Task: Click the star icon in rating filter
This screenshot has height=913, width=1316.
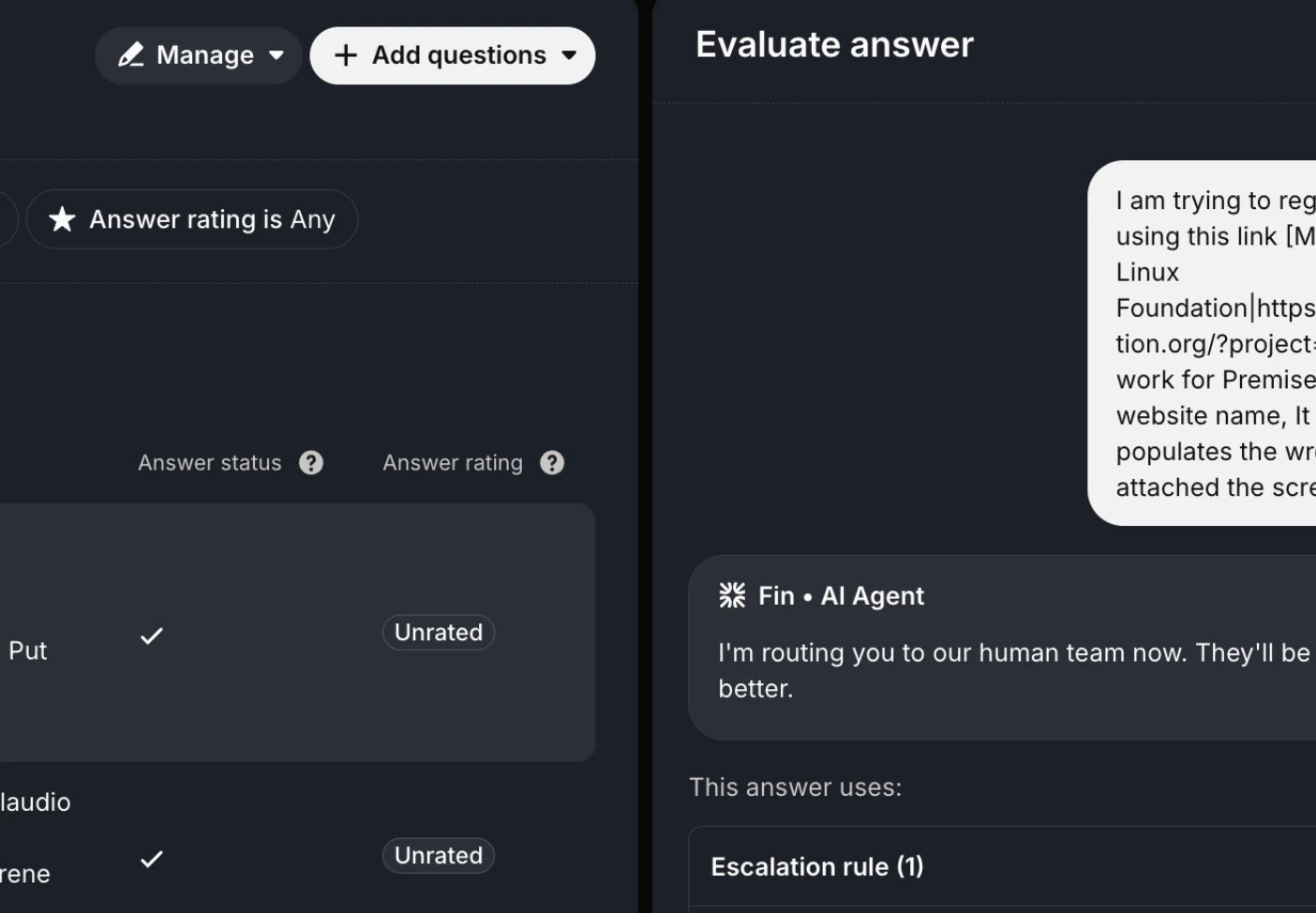Action: pos(62,219)
